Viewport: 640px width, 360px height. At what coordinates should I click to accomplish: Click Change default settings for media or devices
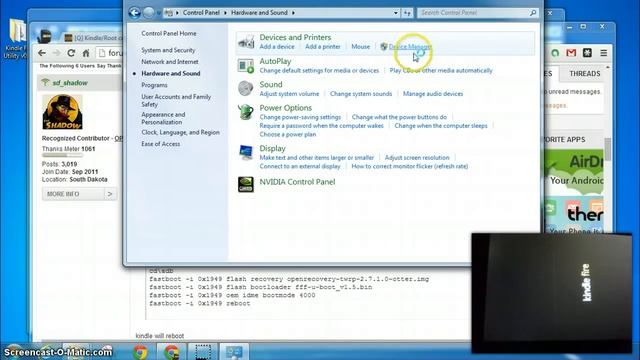319,71
